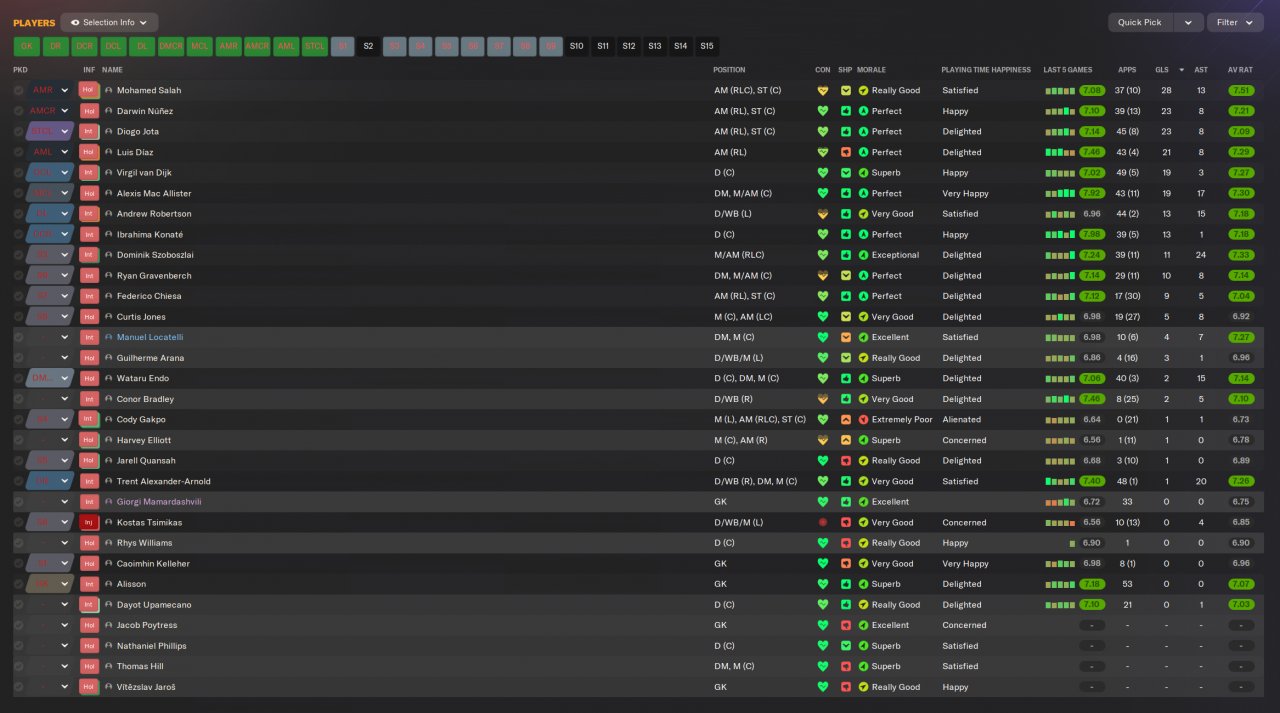Select the S15 substitute slot

coord(707,46)
